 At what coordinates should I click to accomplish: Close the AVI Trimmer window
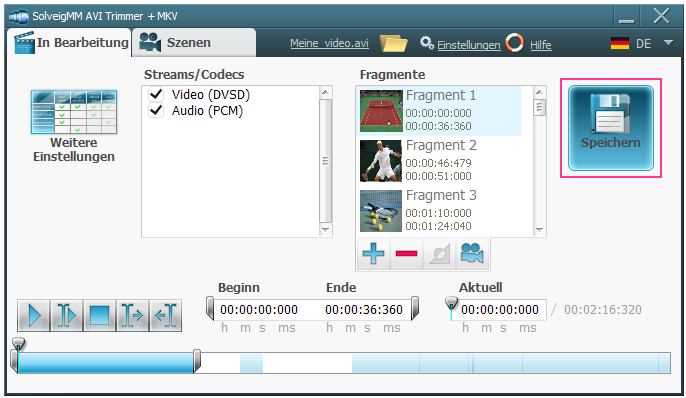click(661, 16)
